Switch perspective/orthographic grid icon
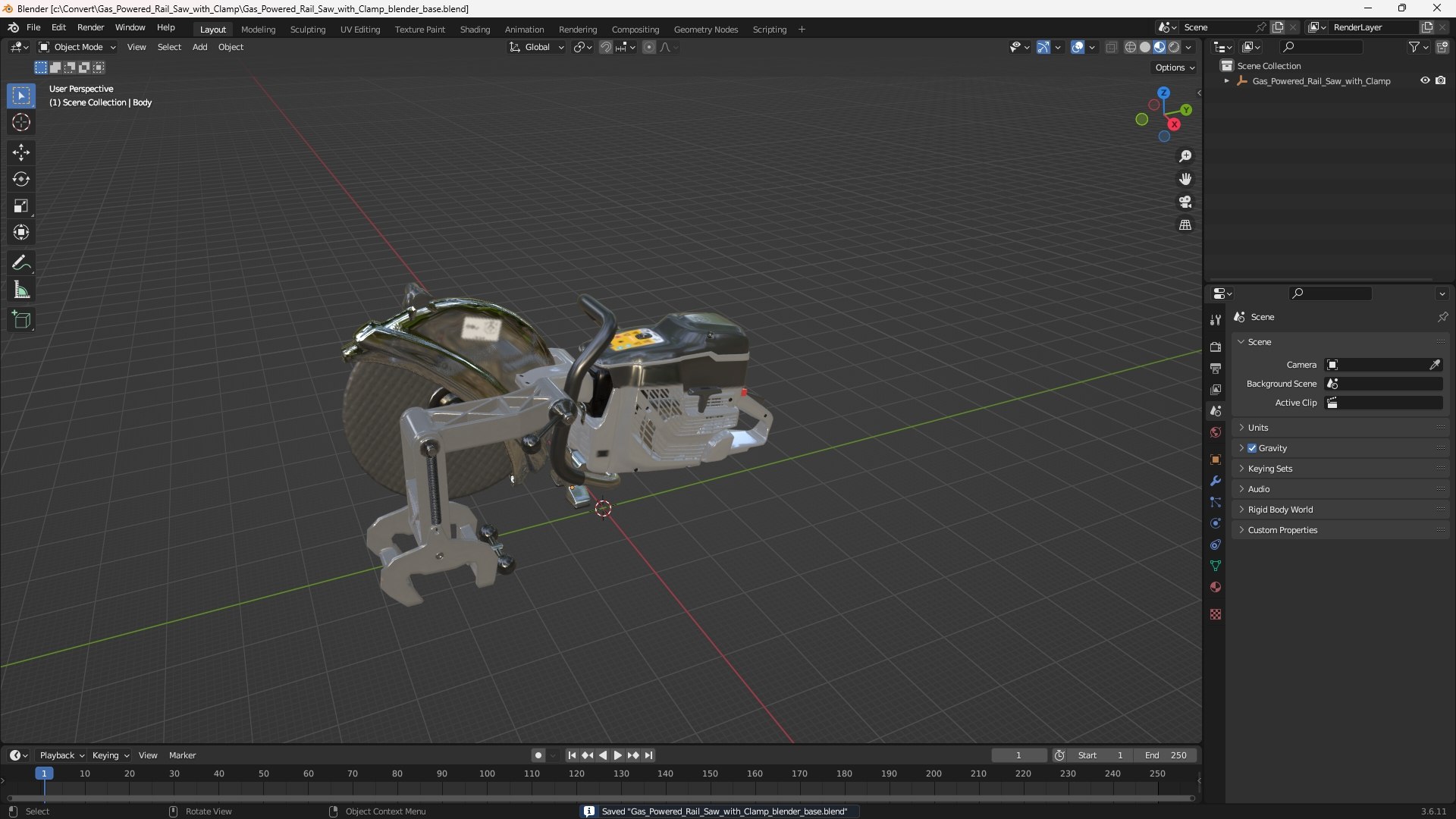 tap(1185, 225)
